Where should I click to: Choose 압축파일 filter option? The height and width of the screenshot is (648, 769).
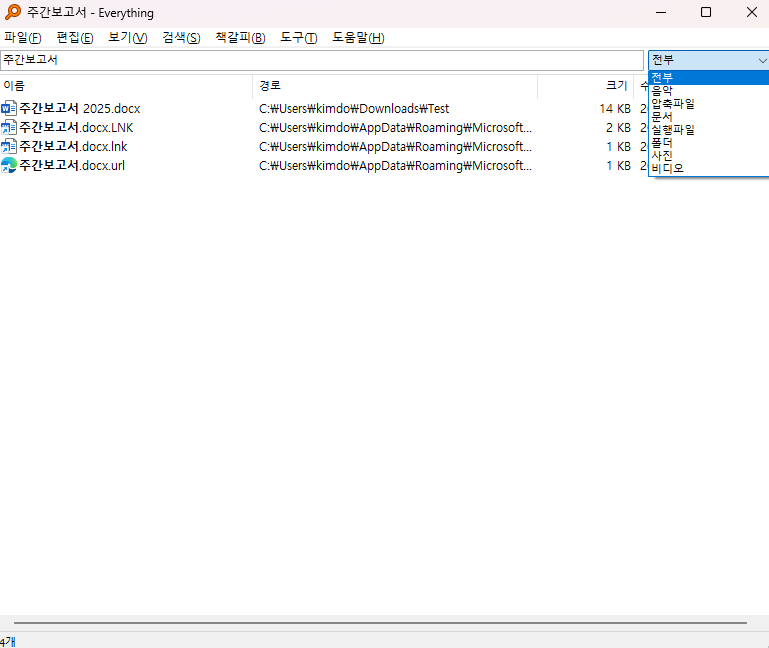(x=709, y=104)
